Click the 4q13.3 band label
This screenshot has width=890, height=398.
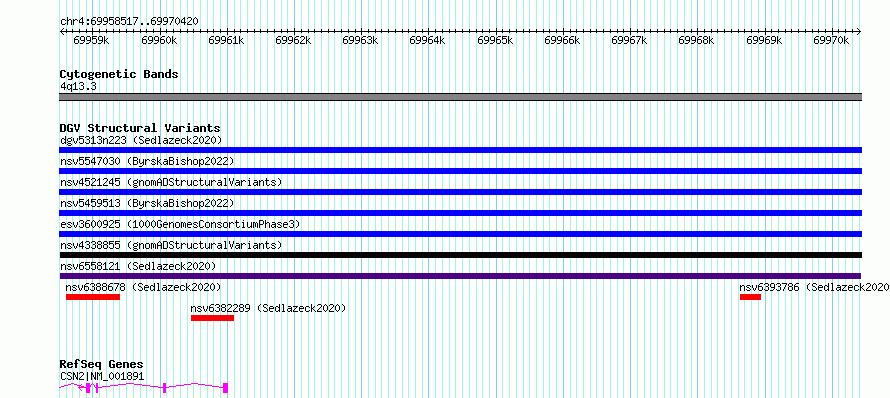click(x=78, y=86)
